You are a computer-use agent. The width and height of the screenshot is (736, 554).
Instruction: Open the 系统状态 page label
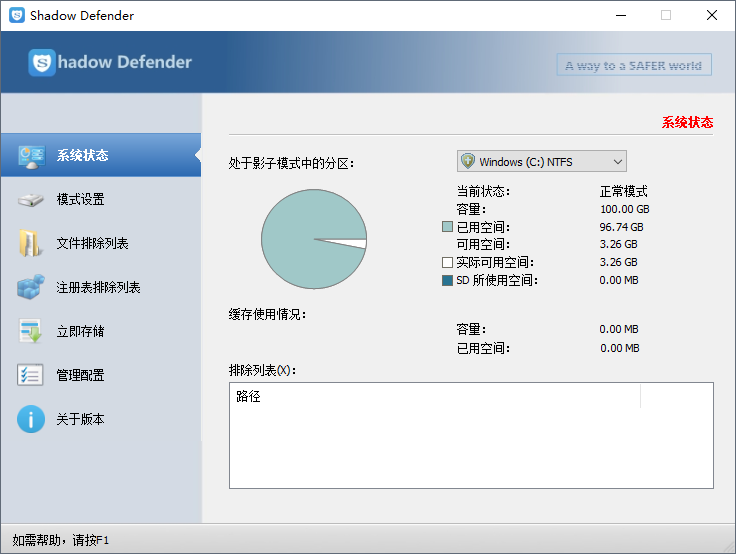(x=82, y=155)
